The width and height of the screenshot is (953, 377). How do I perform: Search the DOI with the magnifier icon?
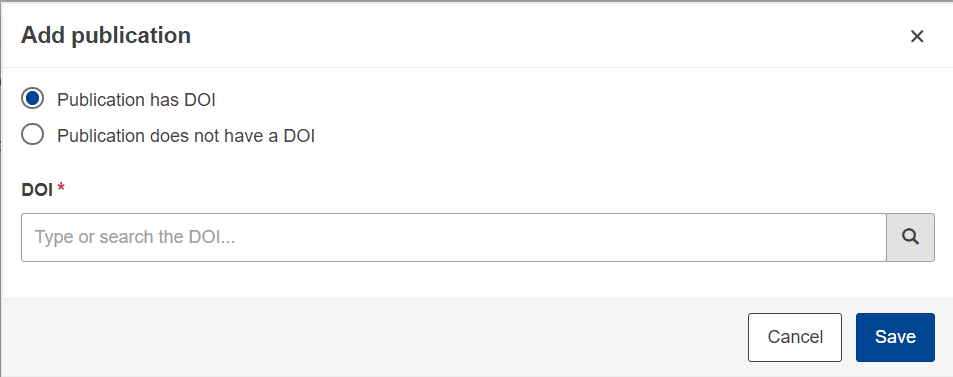pos(910,237)
